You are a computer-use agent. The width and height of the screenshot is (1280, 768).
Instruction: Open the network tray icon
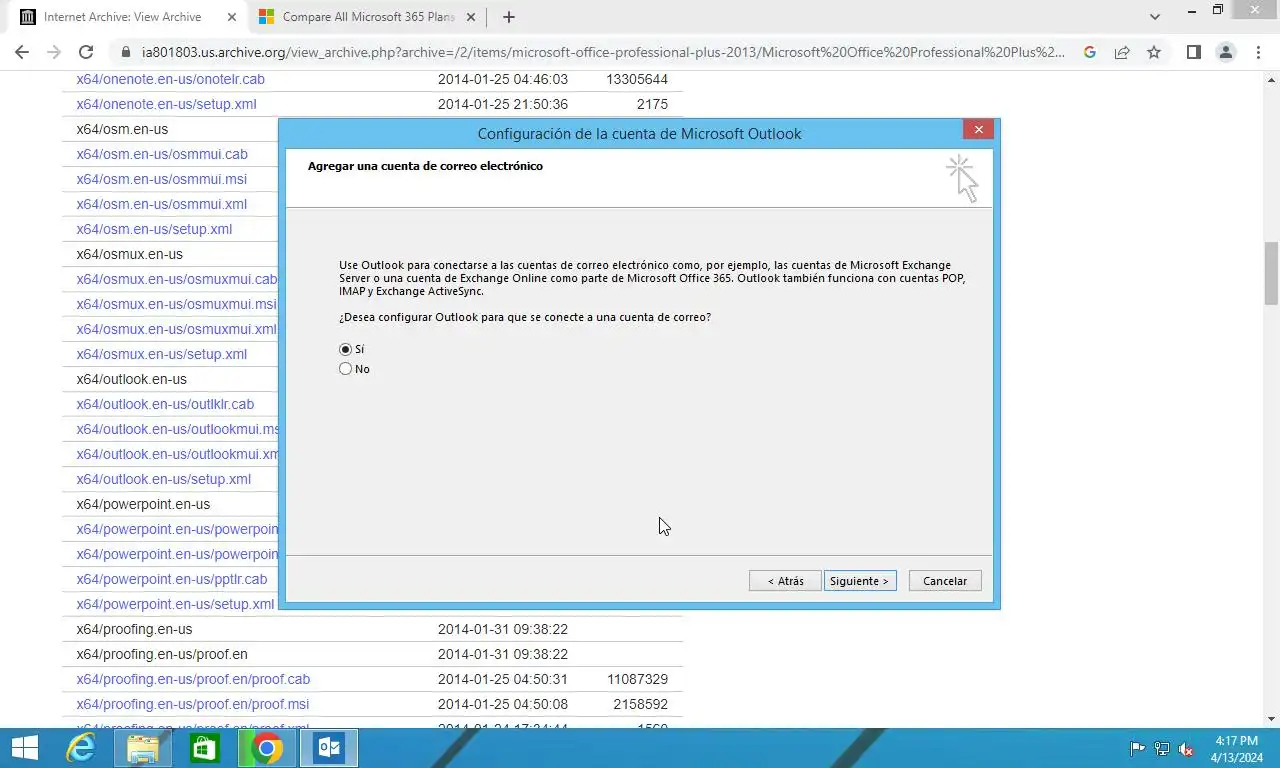tap(1162, 749)
